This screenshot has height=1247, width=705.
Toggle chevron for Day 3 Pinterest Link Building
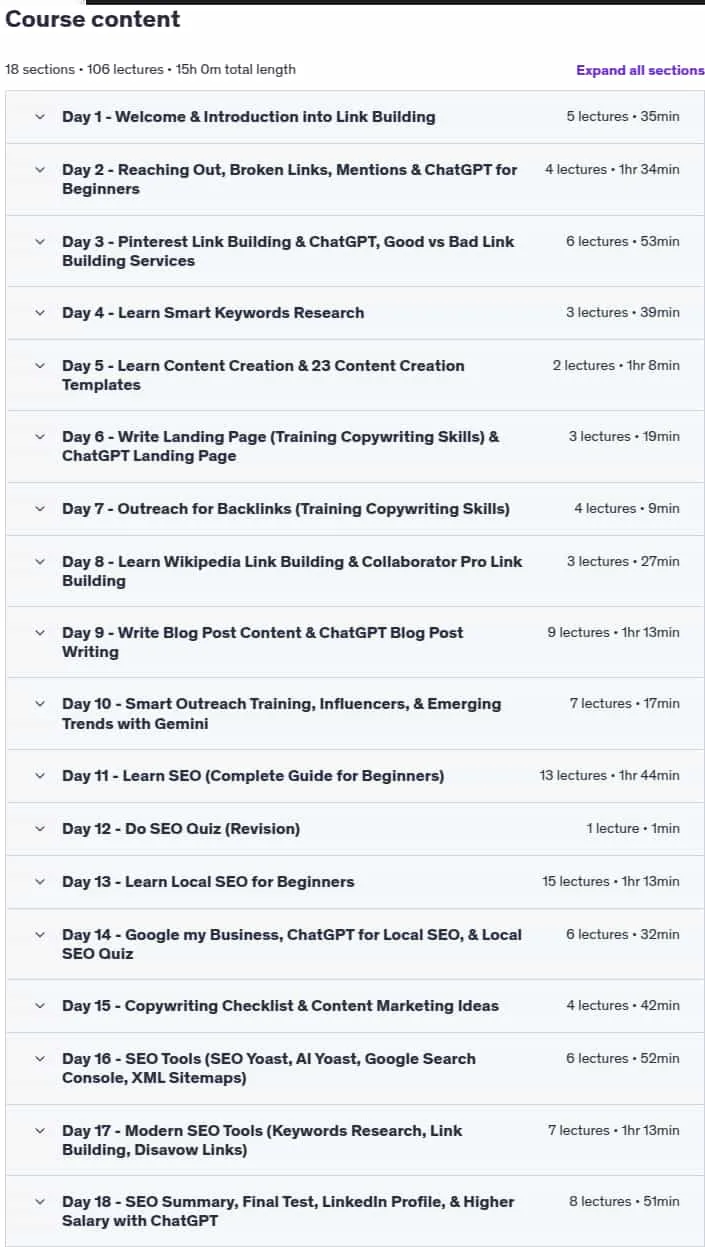[x=40, y=241]
